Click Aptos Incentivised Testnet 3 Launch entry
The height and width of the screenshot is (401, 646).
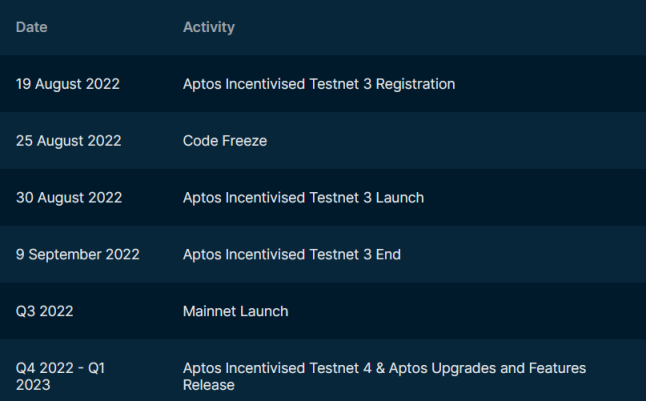click(x=303, y=198)
